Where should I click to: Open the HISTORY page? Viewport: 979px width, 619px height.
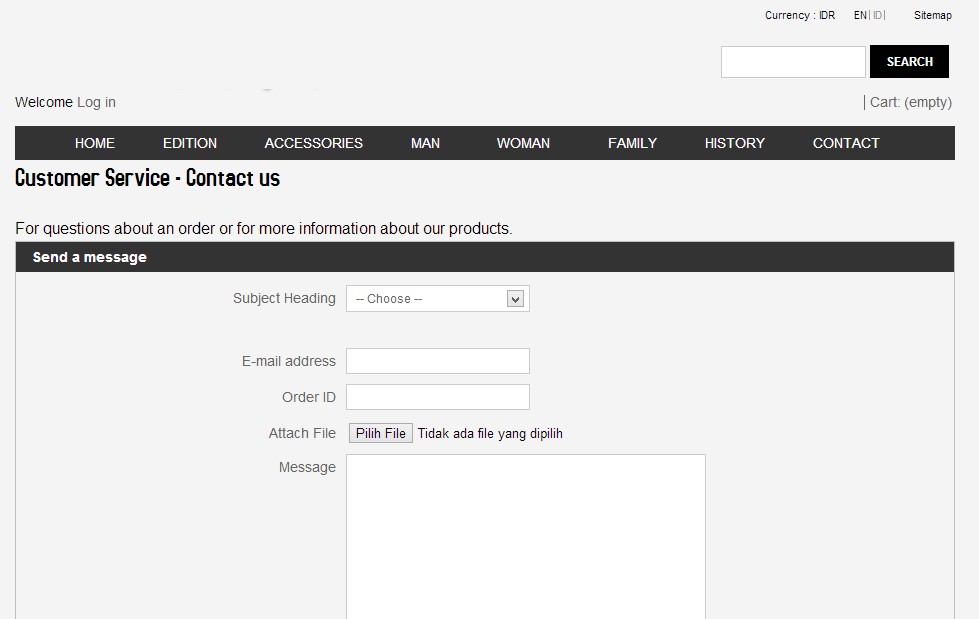[x=734, y=143]
